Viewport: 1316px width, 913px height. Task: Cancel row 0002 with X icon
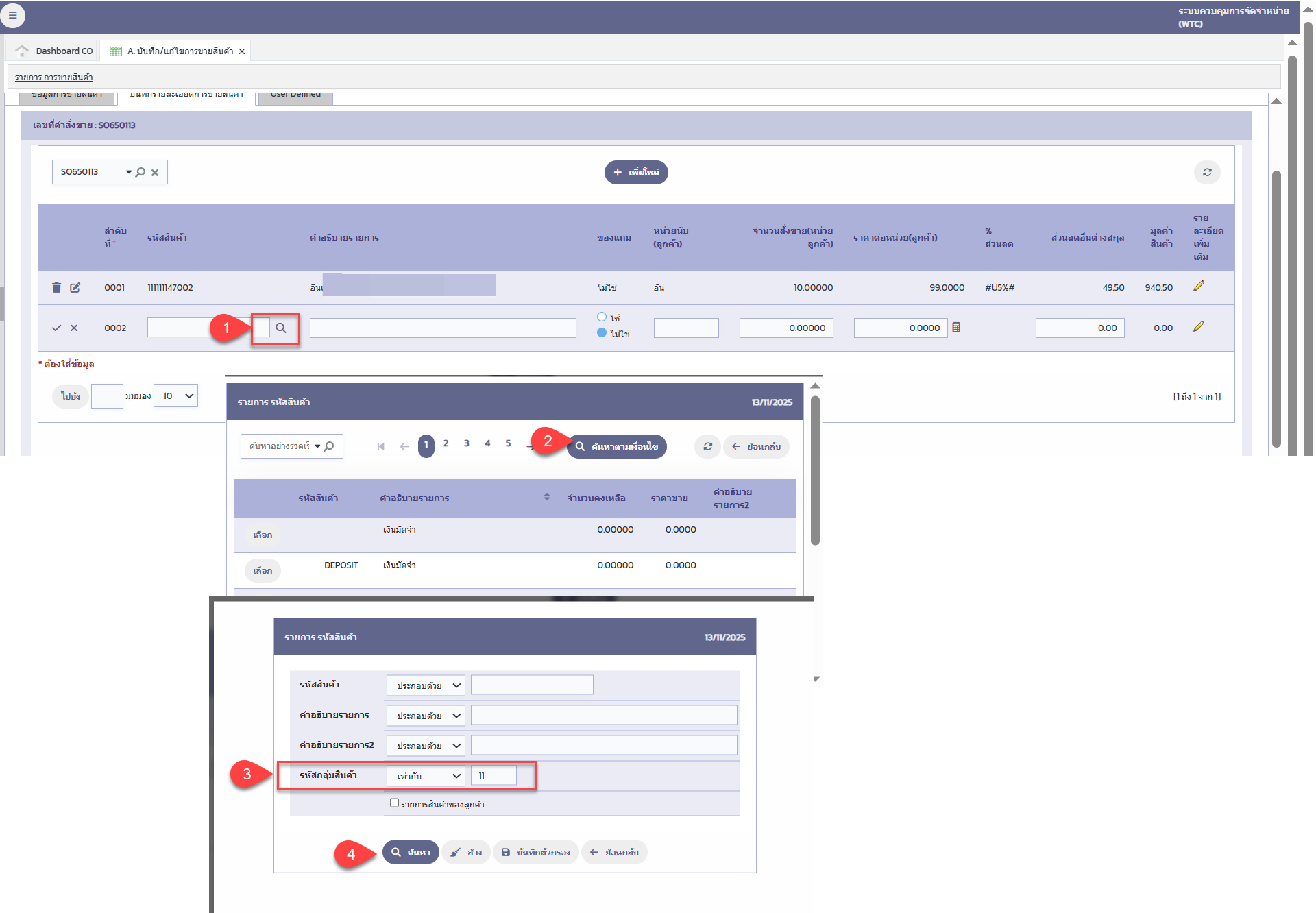74,328
